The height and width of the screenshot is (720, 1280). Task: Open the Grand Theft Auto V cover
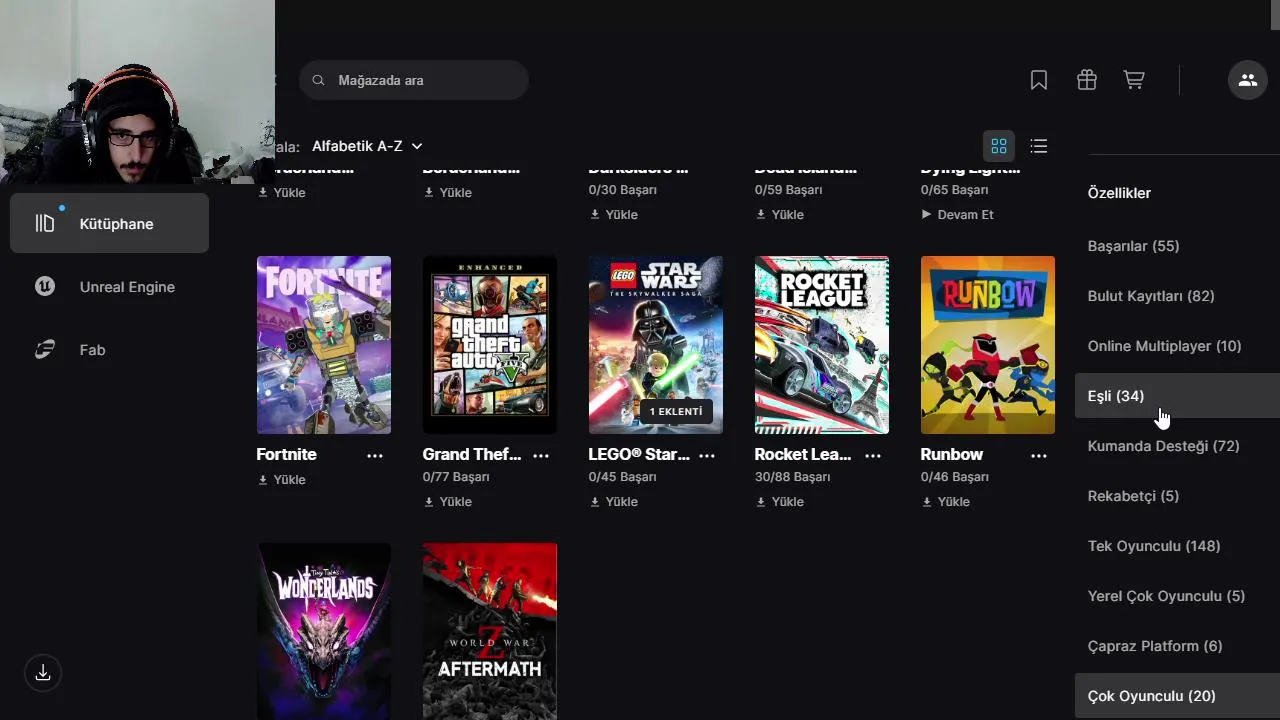coord(490,345)
